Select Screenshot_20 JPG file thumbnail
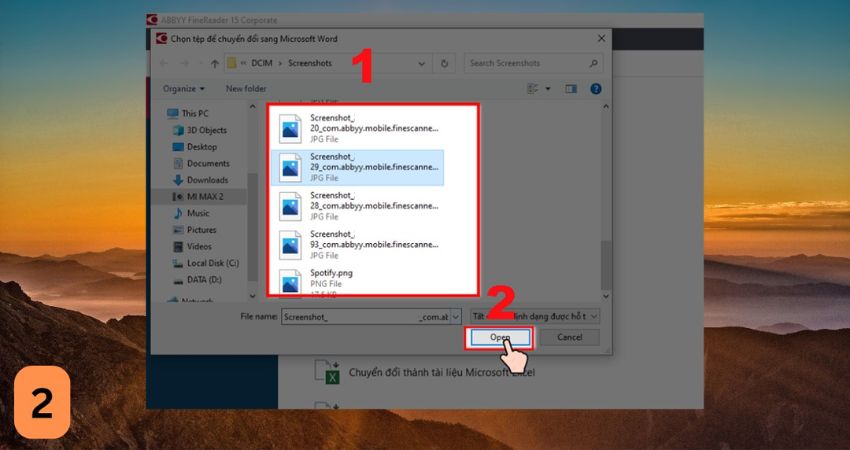This screenshot has height=450, width=850. click(x=290, y=127)
